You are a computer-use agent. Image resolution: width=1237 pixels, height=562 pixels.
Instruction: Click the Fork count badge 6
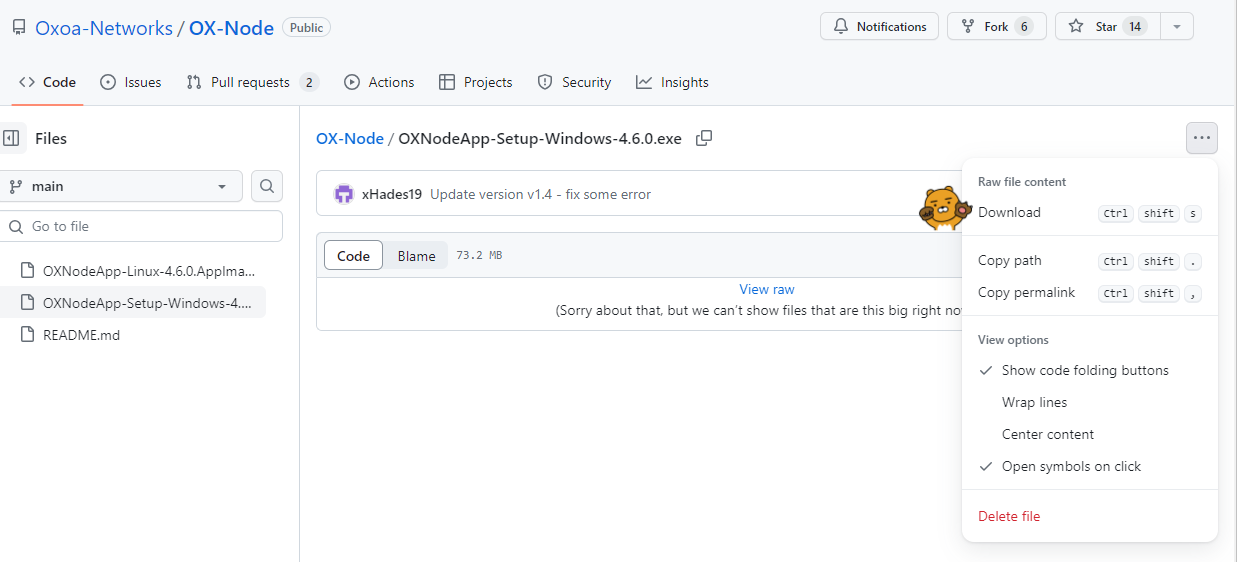[1023, 27]
